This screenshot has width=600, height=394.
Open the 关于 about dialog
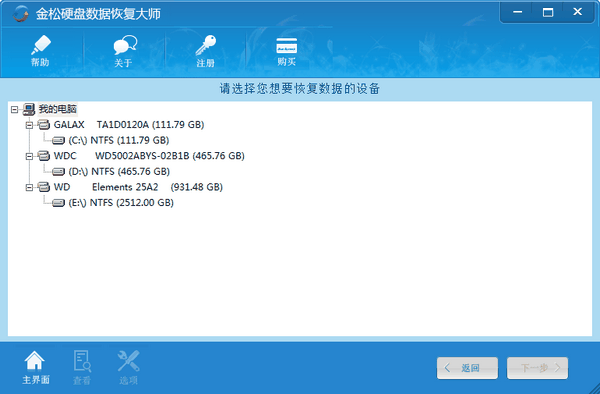pos(124,52)
